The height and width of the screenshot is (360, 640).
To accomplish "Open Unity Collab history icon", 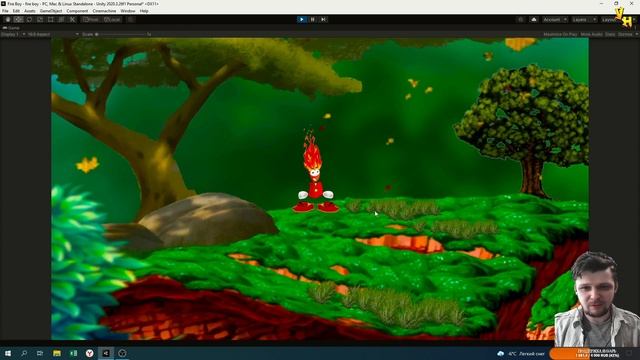I will (520, 19).
